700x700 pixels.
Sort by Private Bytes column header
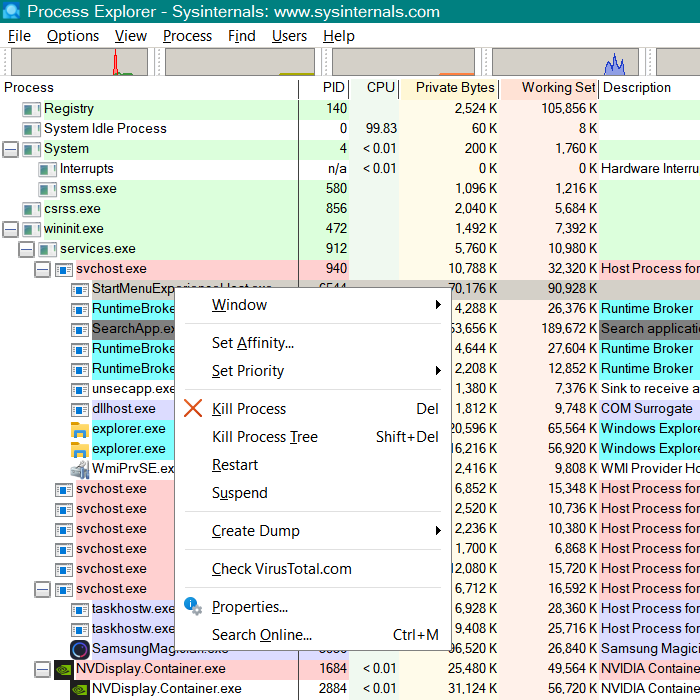450,88
